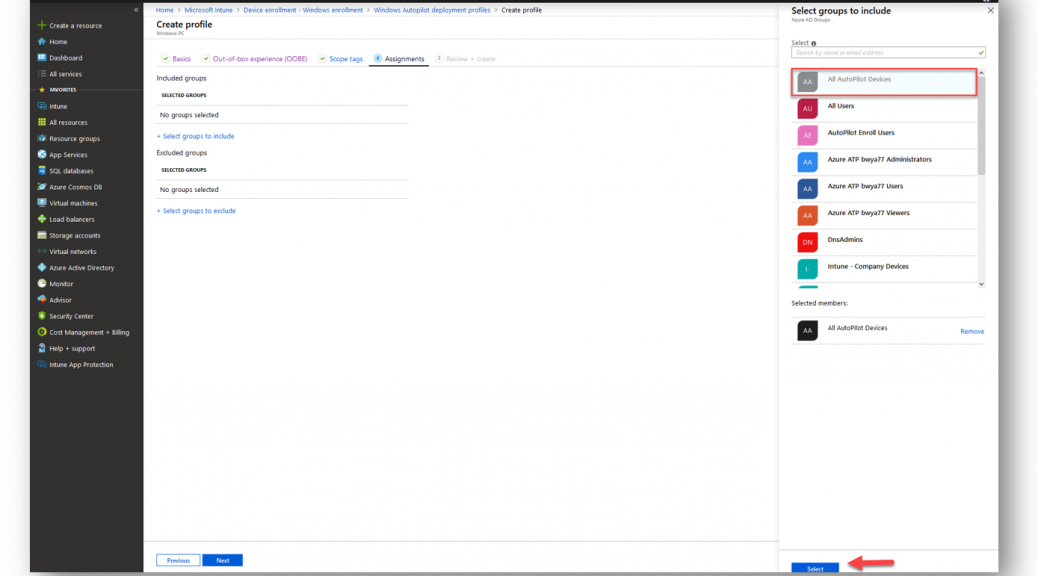The width and height of the screenshot is (1038, 576).
Task: Choose Azure ATP bwya77 Administrators group
Action: click(884, 162)
